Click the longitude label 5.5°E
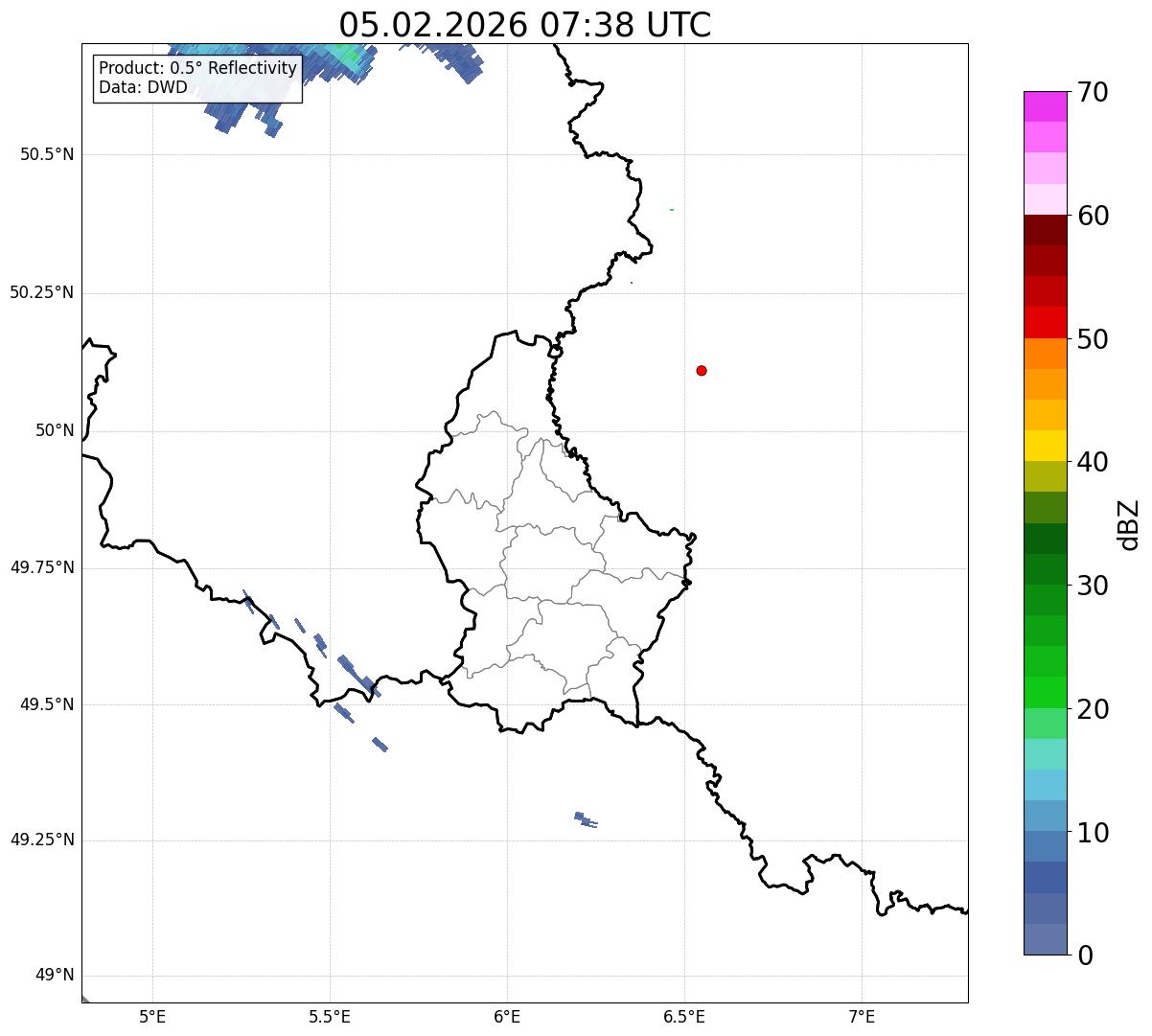1152x1036 pixels. (330, 1016)
